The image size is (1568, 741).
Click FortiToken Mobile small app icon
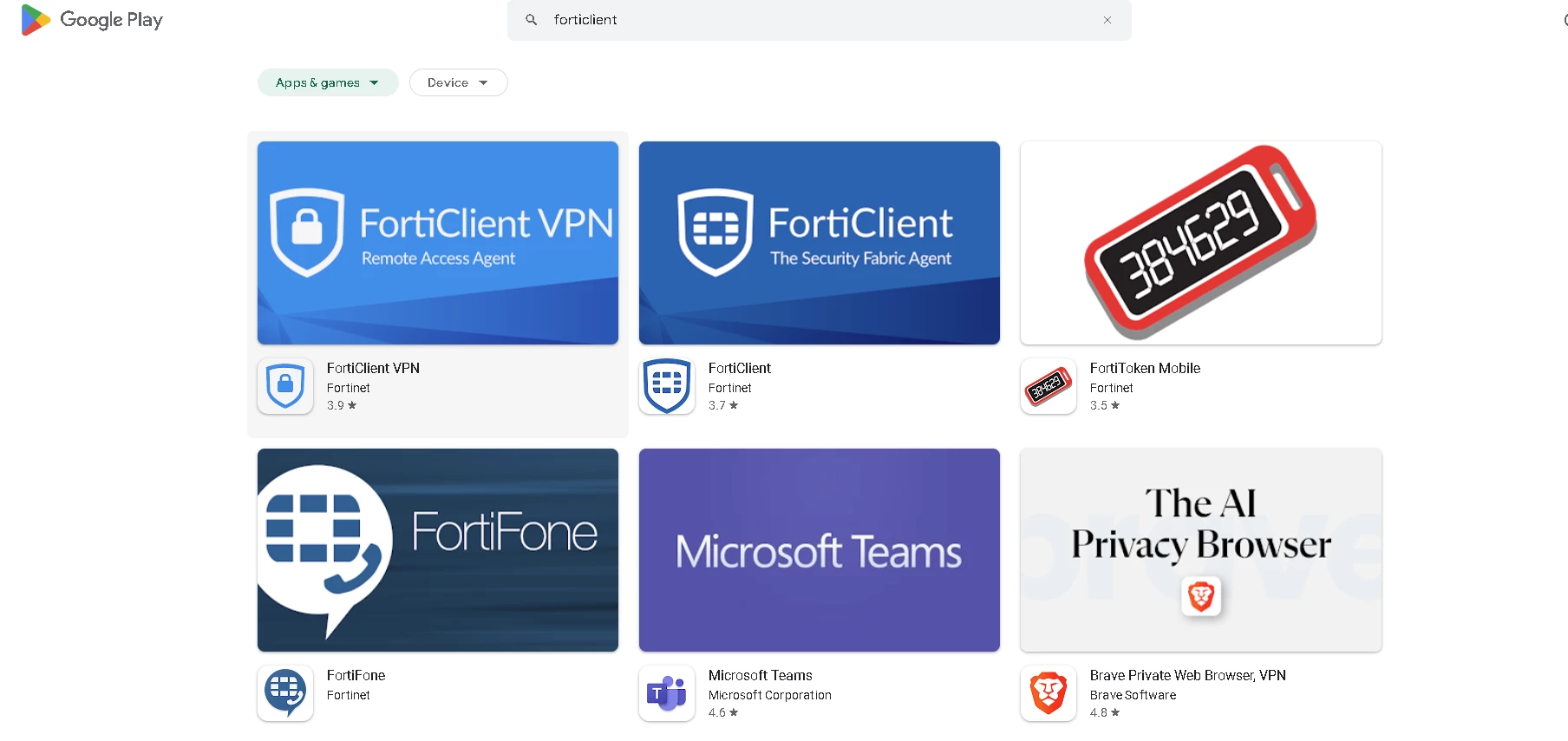click(1049, 386)
